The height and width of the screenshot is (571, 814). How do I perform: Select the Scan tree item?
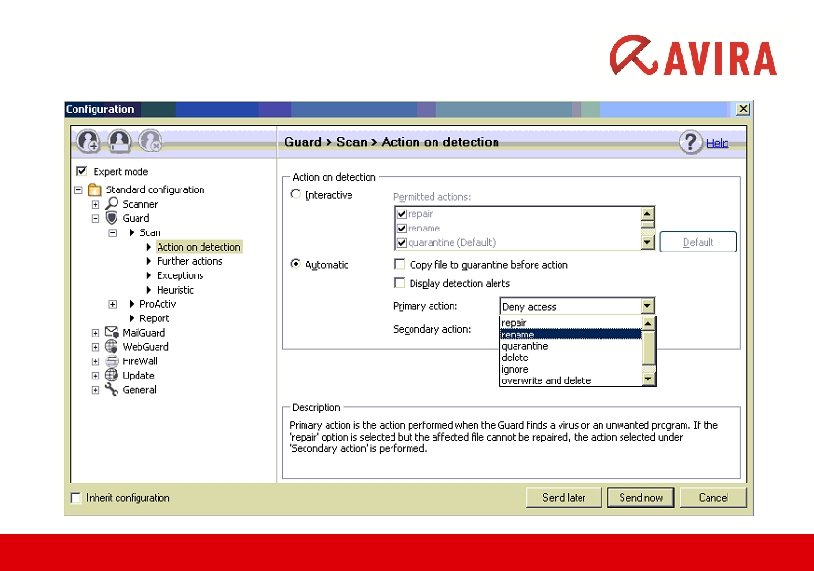[x=150, y=232]
